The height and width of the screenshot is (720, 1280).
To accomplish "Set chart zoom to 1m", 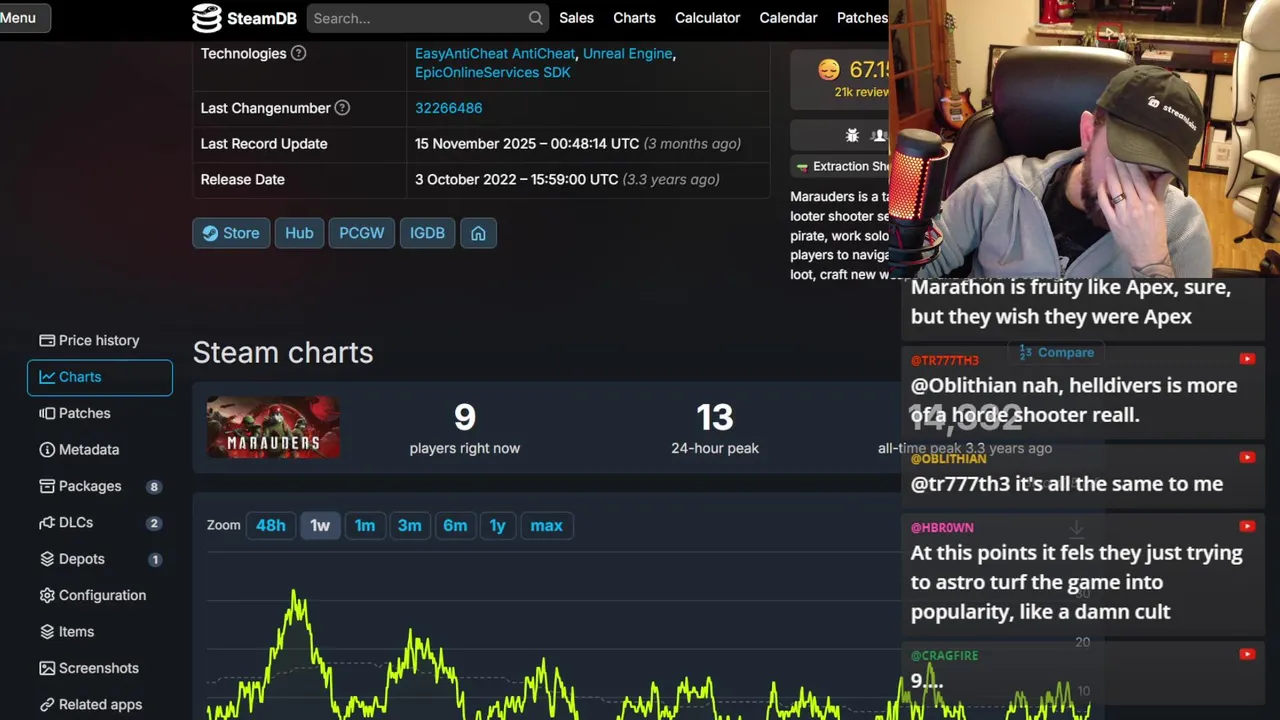I will (x=365, y=525).
